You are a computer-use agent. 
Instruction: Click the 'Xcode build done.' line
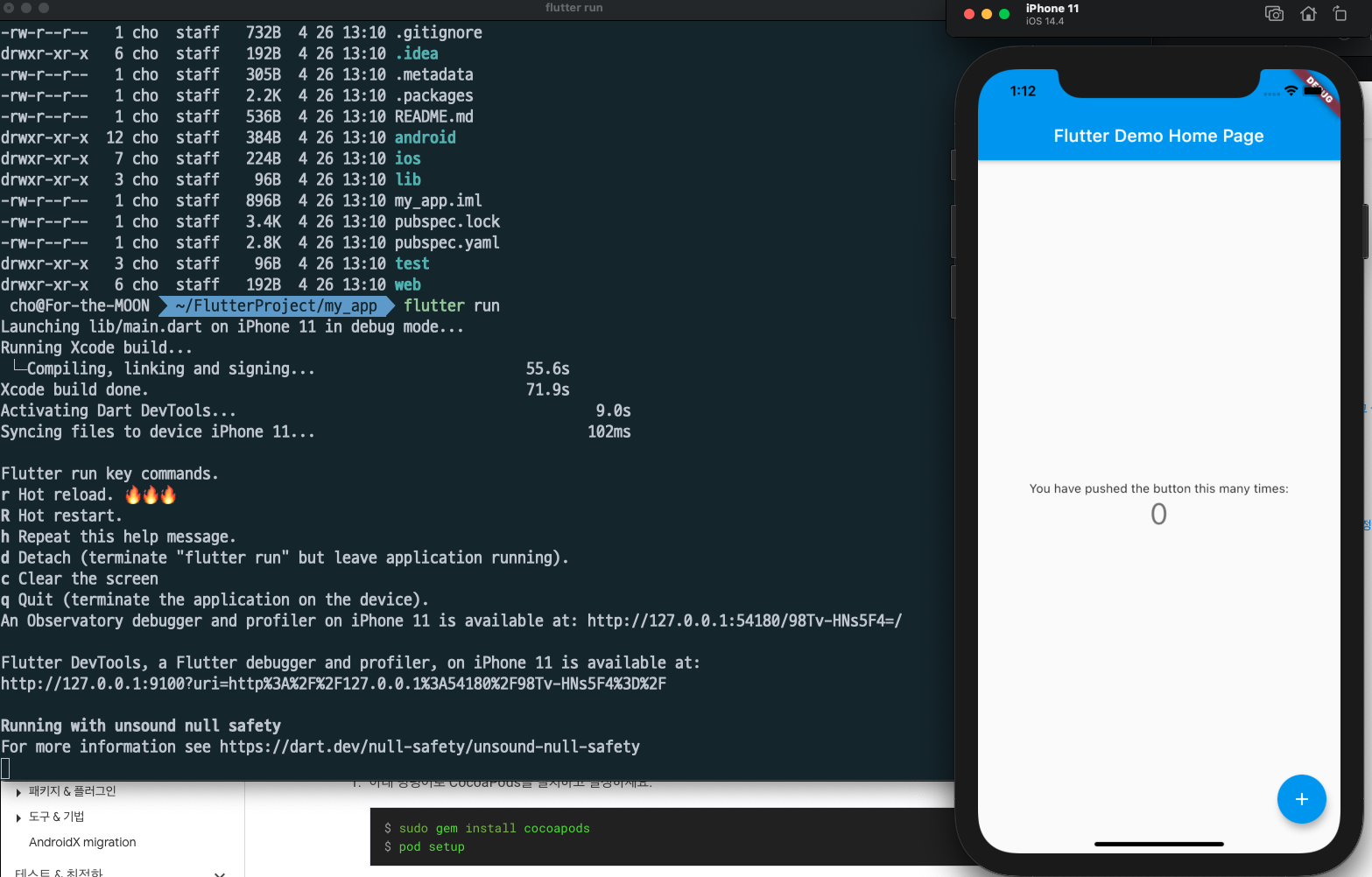[75, 389]
